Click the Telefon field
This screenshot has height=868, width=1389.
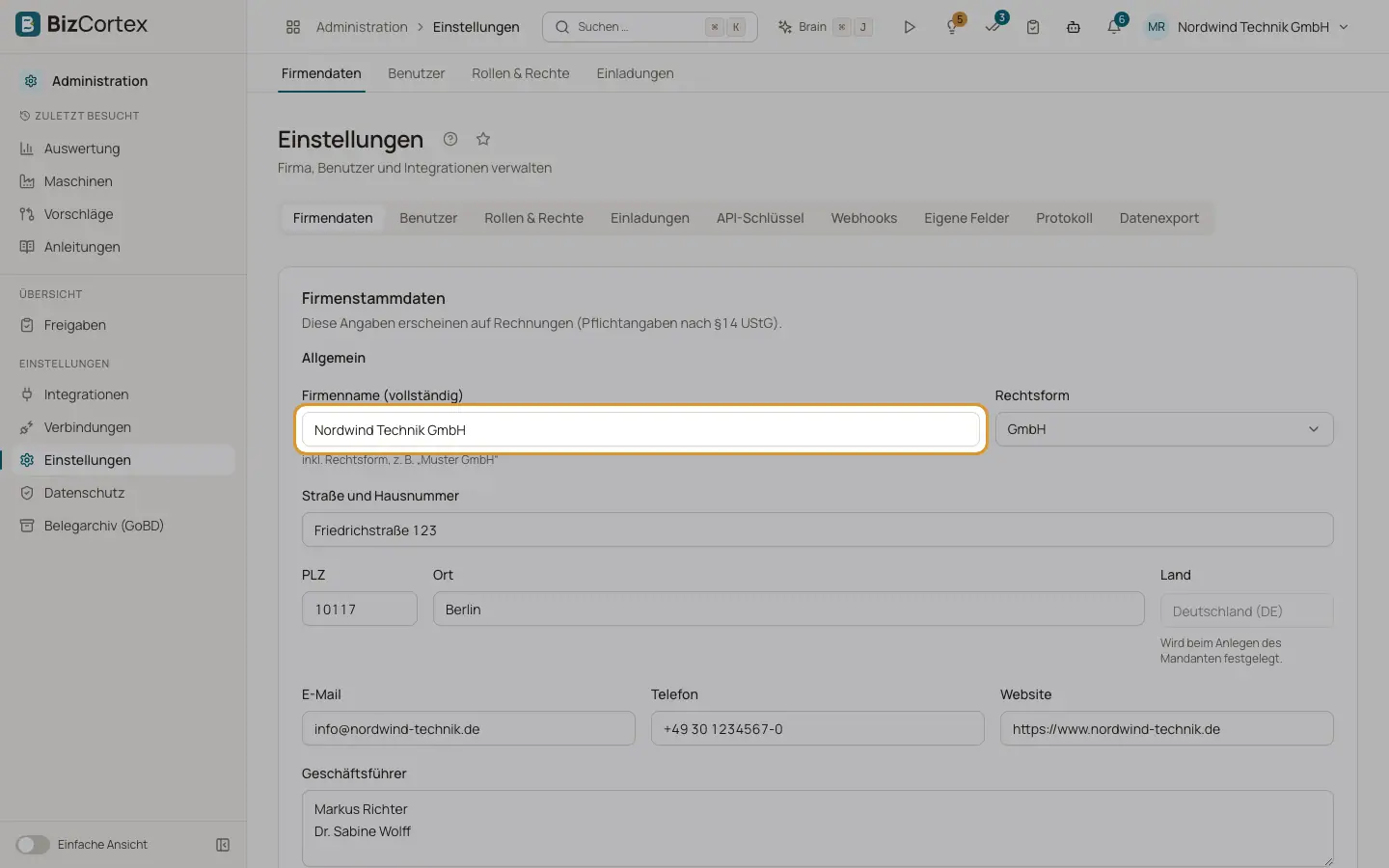[x=818, y=728]
